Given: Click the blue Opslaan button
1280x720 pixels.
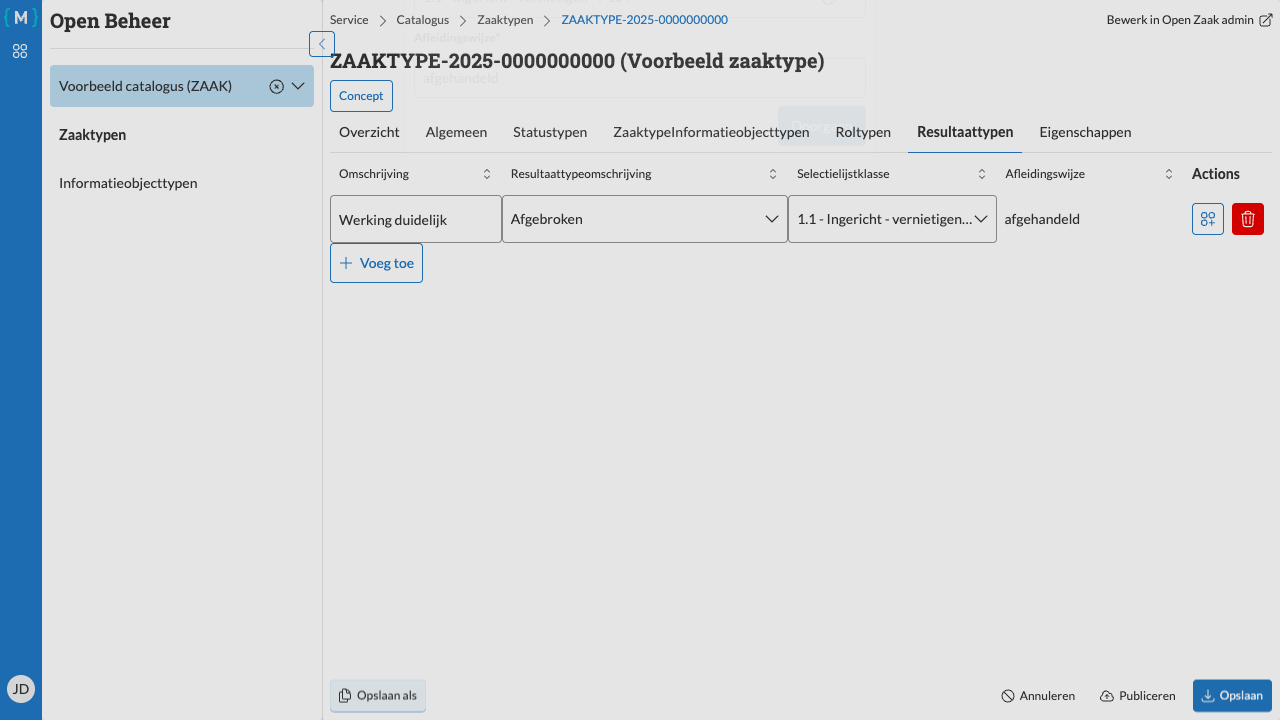Looking at the screenshot, I should click(1232, 696).
